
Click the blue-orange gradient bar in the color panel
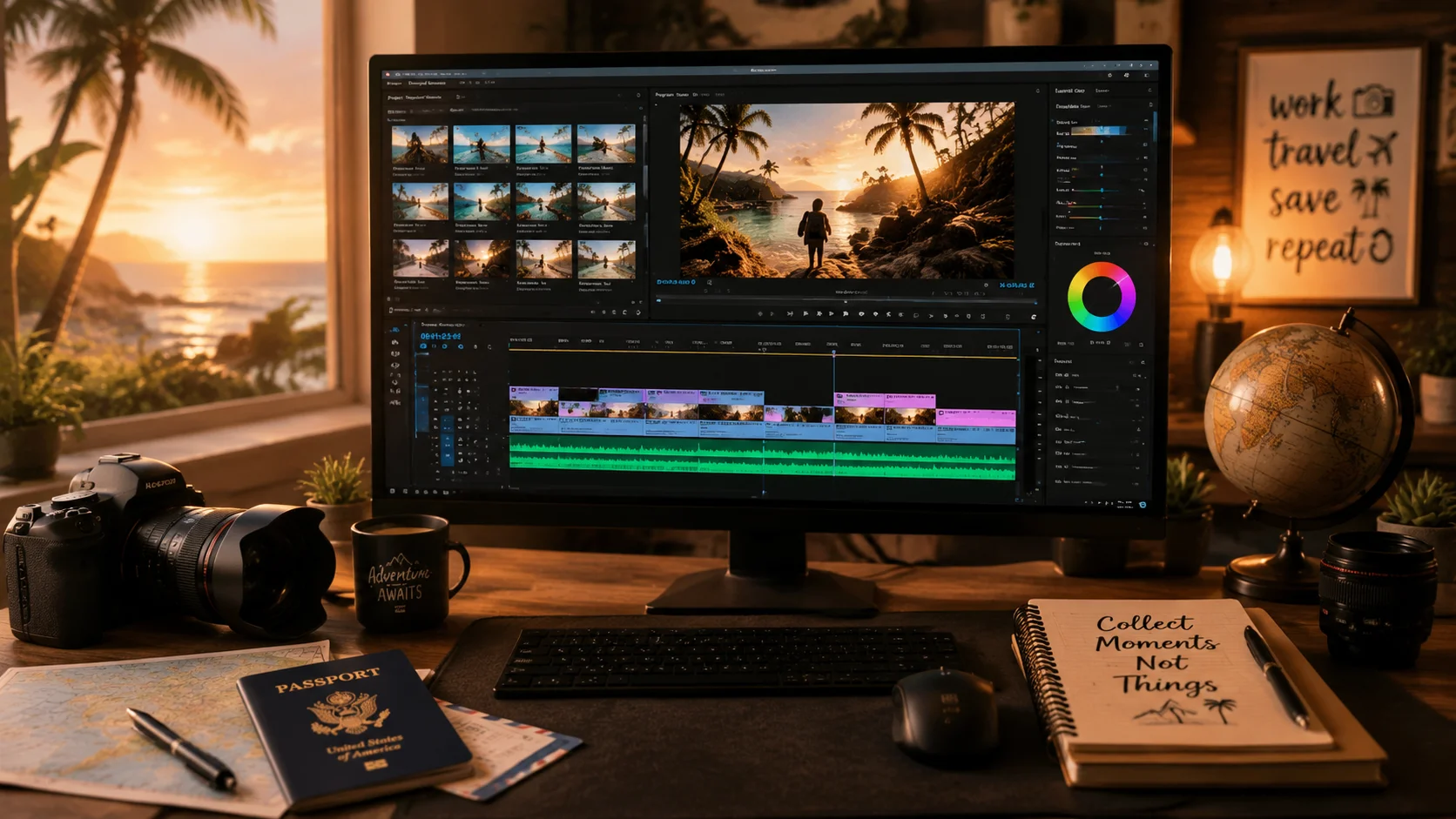1099,131
